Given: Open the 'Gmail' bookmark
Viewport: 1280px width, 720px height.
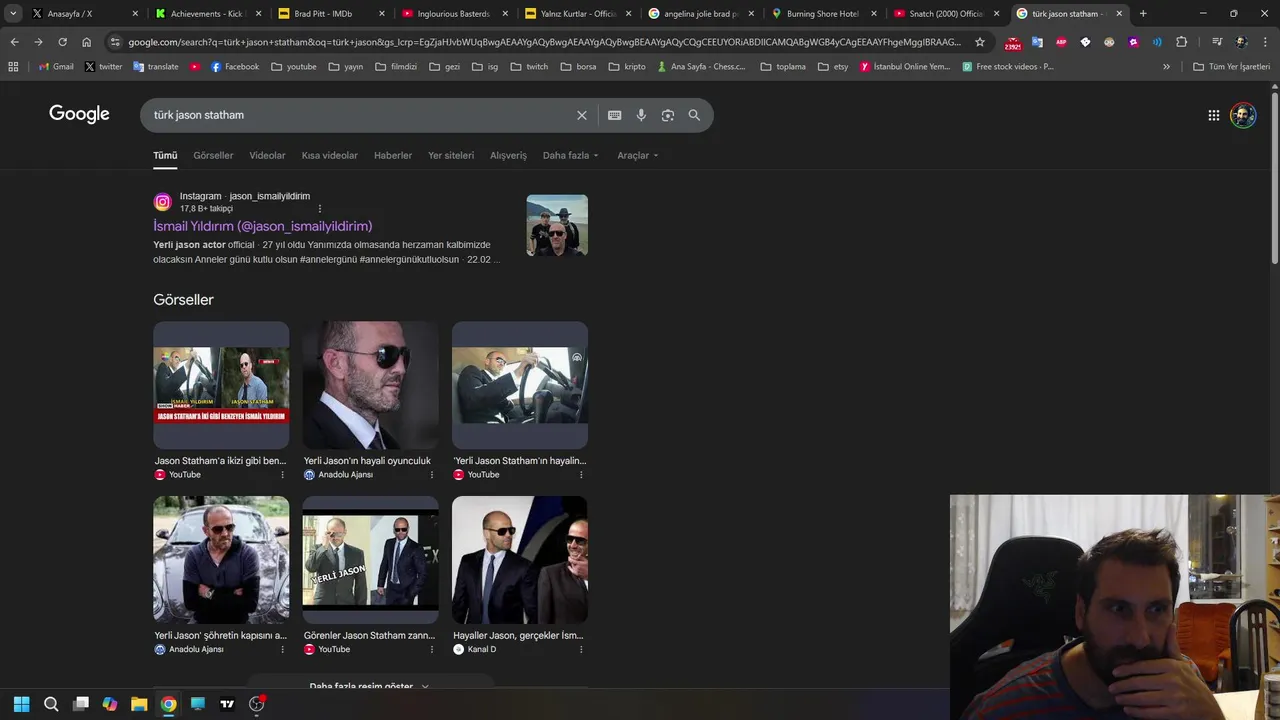Looking at the screenshot, I should pos(56,66).
